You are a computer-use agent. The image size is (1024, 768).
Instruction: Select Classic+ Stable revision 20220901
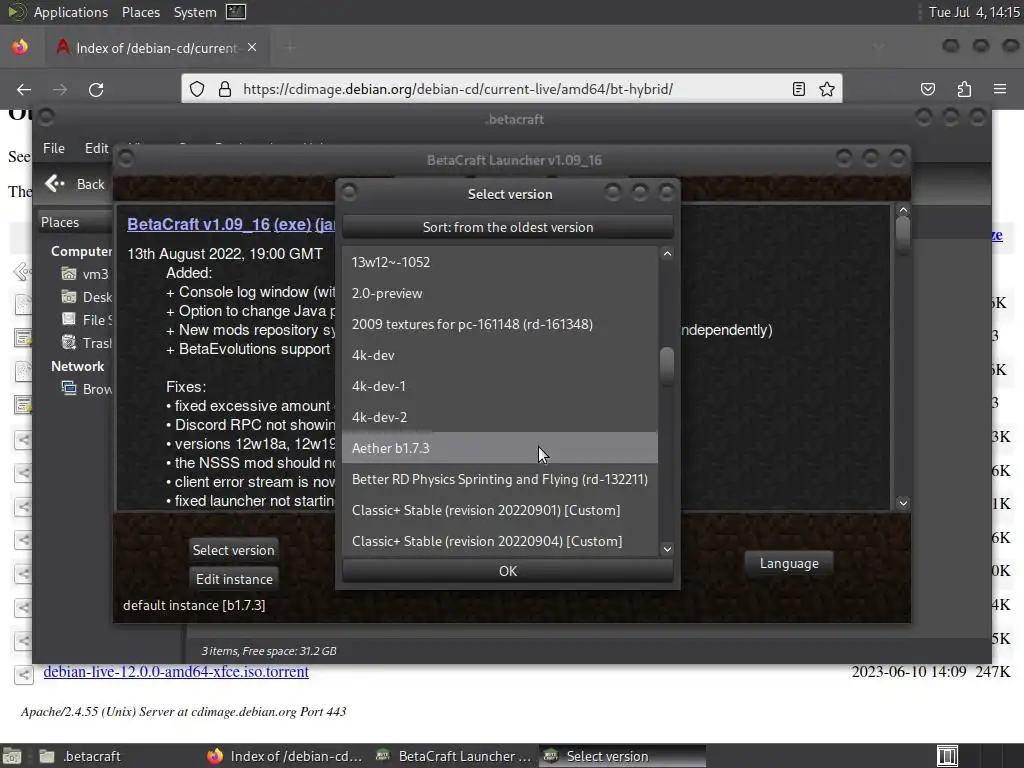click(500, 510)
